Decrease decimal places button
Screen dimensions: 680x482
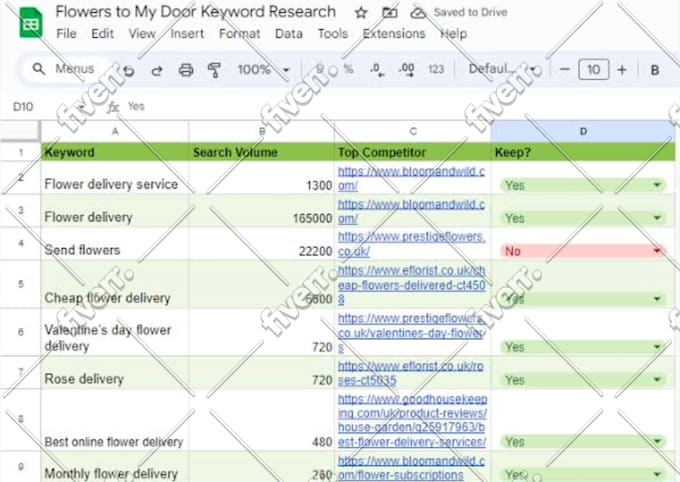pos(377,69)
